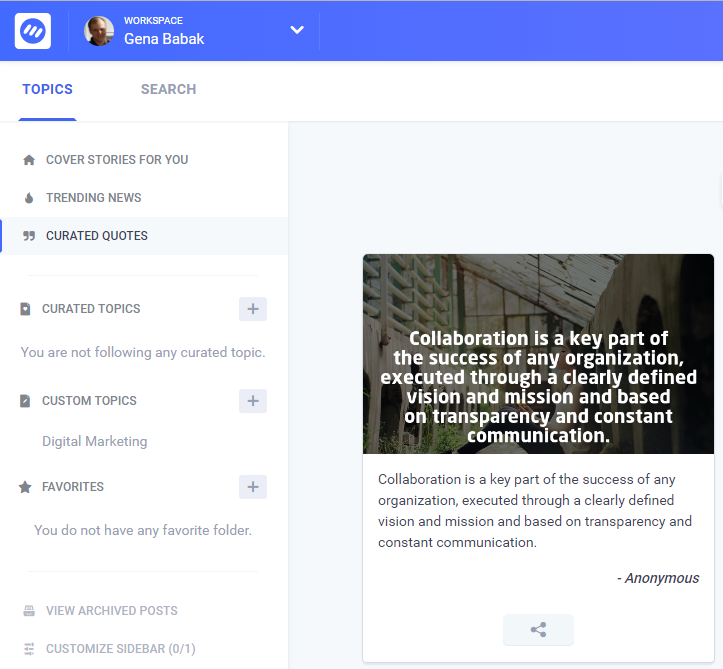723x669 pixels.
Task: Select the Gena Babak workspace name
Action: pyautogui.click(x=164, y=39)
